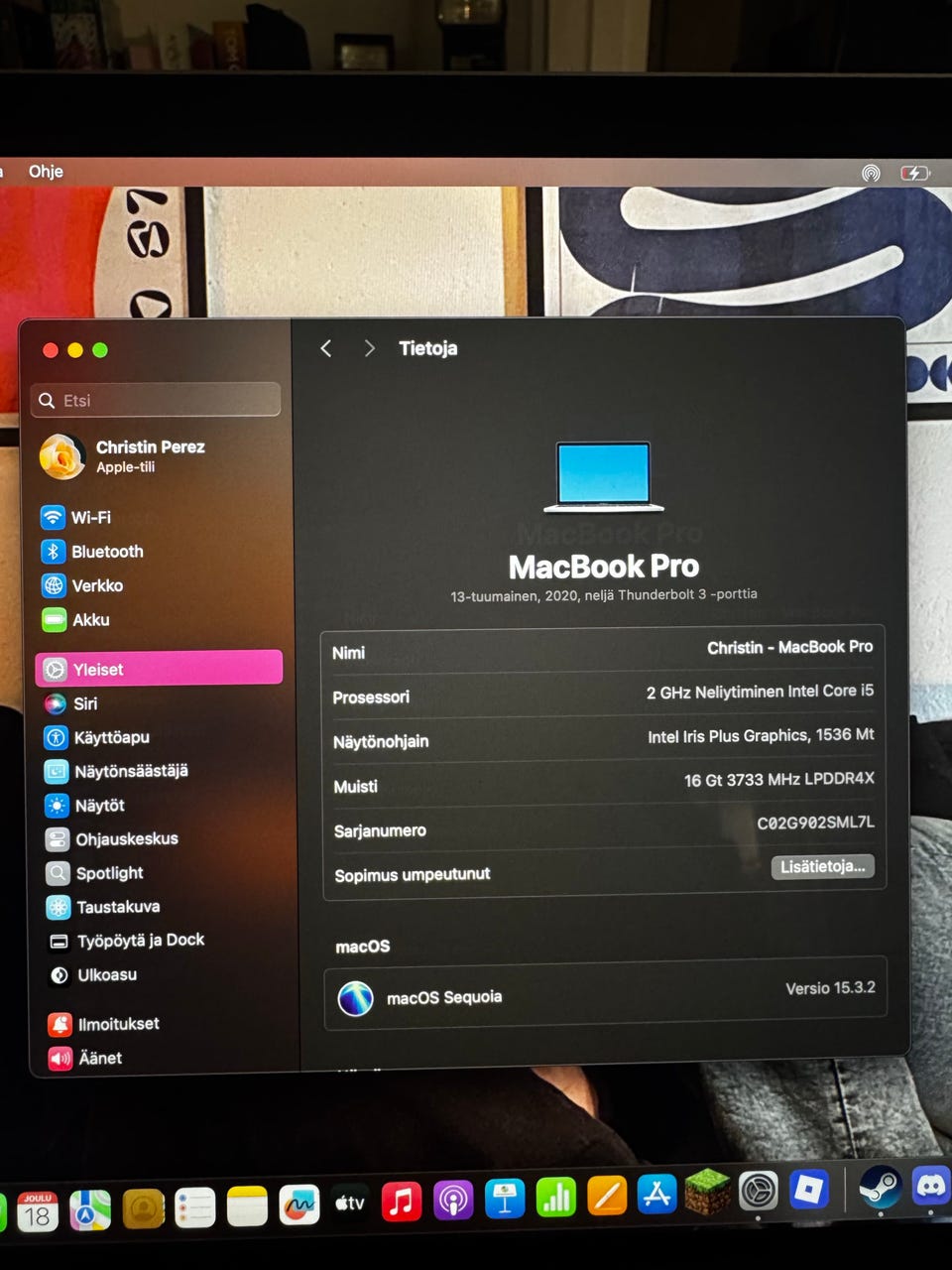Screen dimensions: 952x1270
Task: Open Näytönsäästäjä screen saver settings
Action: (116, 771)
